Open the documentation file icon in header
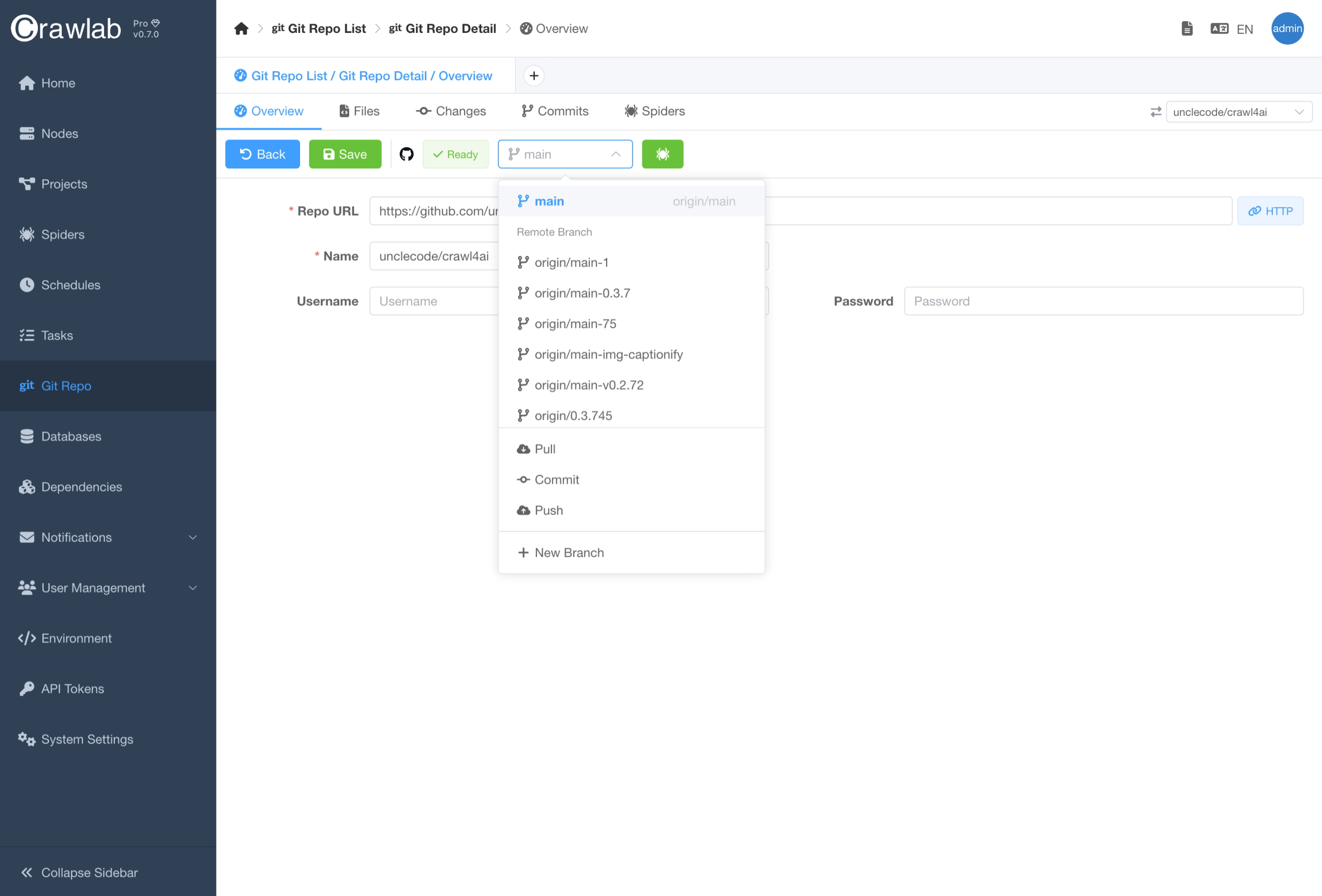The height and width of the screenshot is (896, 1322). (1186, 28)
